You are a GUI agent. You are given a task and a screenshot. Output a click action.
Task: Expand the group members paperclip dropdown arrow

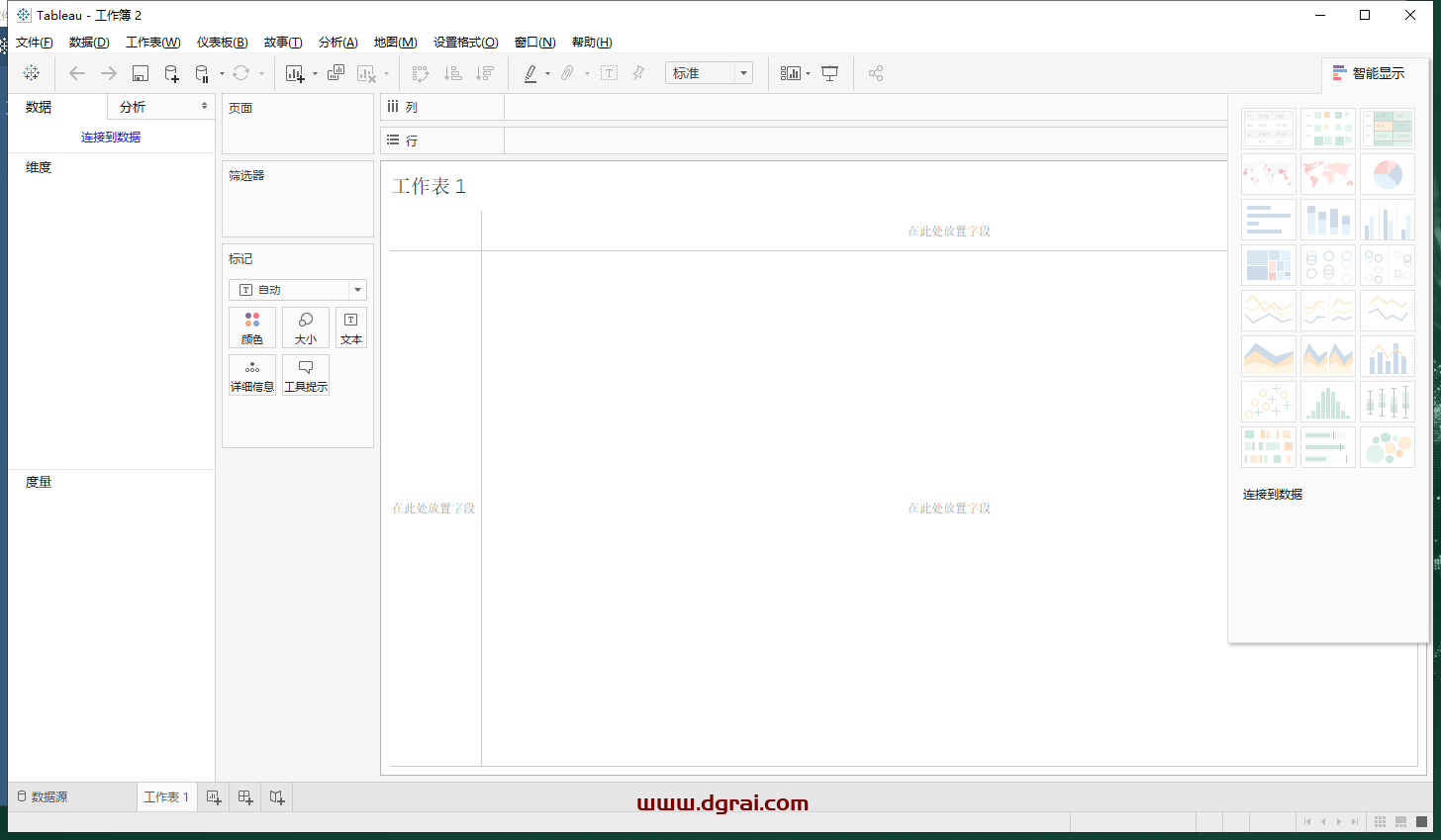coord(587,73)
